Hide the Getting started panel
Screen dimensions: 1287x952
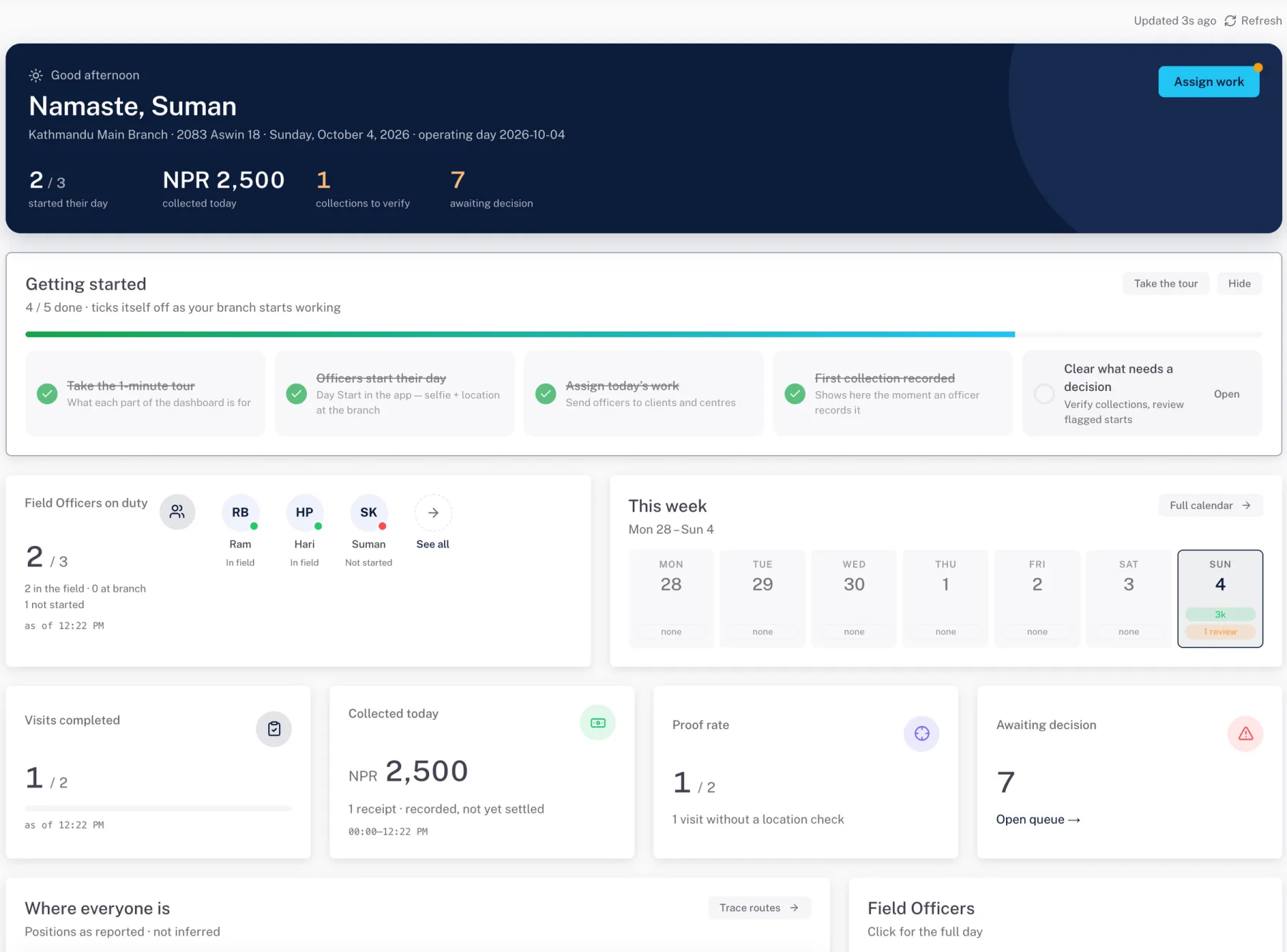click(x=1239, y=284)
